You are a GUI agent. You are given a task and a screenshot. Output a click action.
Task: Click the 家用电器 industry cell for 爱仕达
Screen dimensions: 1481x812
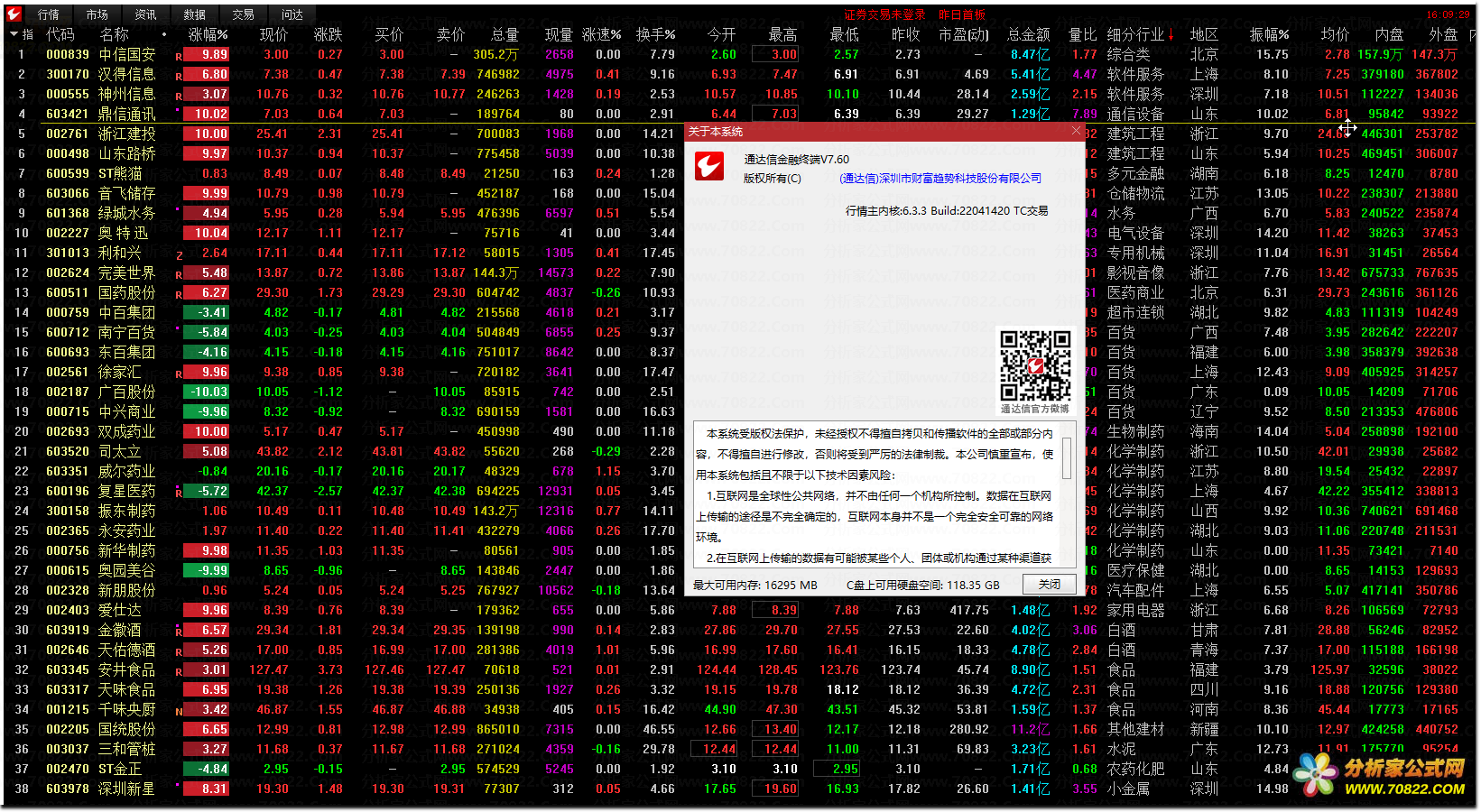1135,611
